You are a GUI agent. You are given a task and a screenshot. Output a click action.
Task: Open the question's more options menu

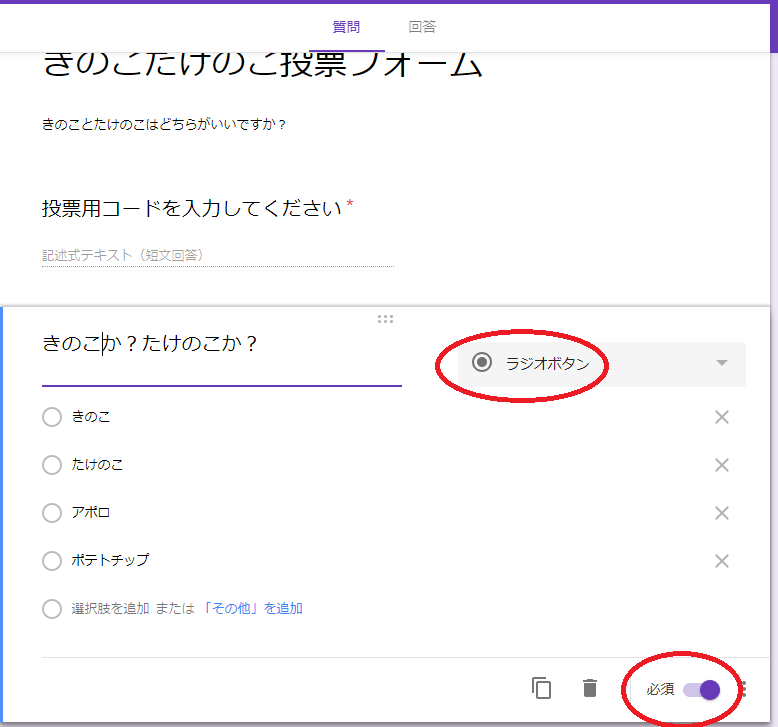pyautogui.click(x=743, y=689)
